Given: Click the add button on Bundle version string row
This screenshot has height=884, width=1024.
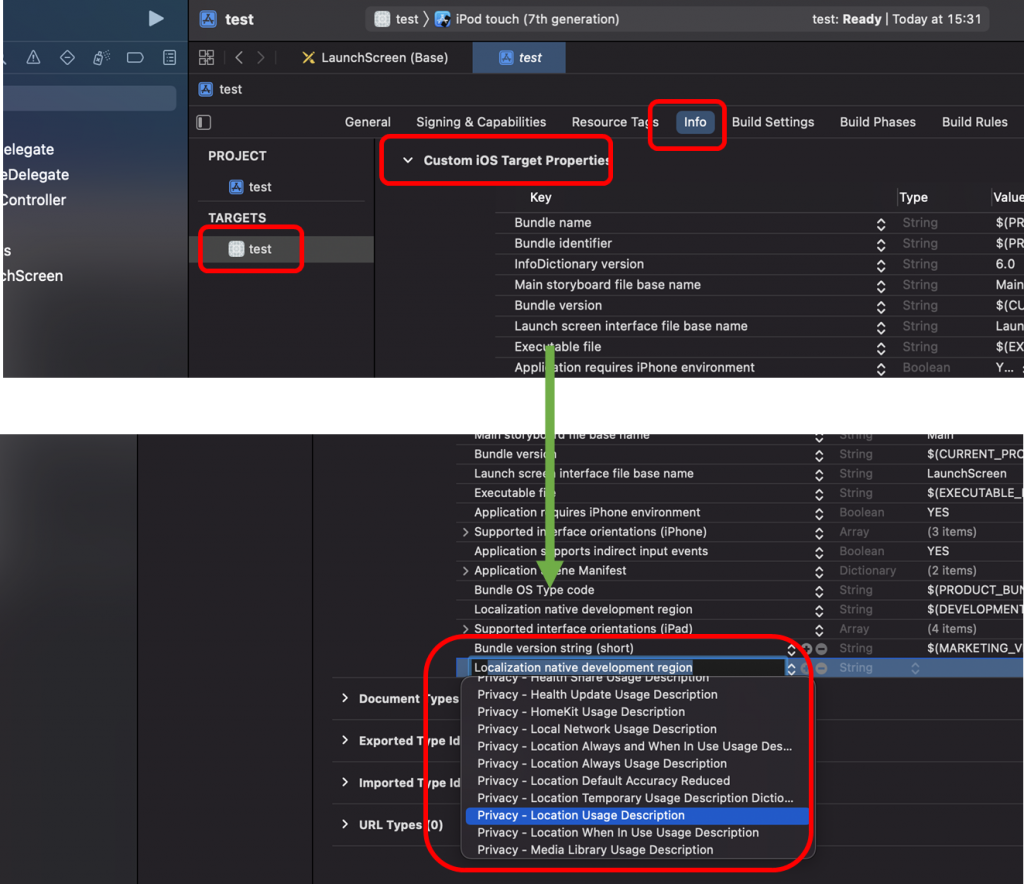Looking at the screenshot, I should (807, 648).
